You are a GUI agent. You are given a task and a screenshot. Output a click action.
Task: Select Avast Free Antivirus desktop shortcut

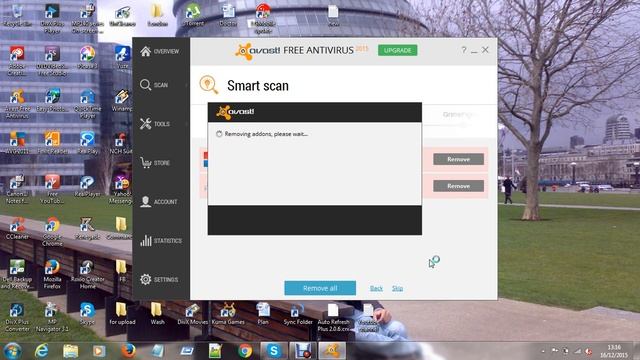click(18, 104)
